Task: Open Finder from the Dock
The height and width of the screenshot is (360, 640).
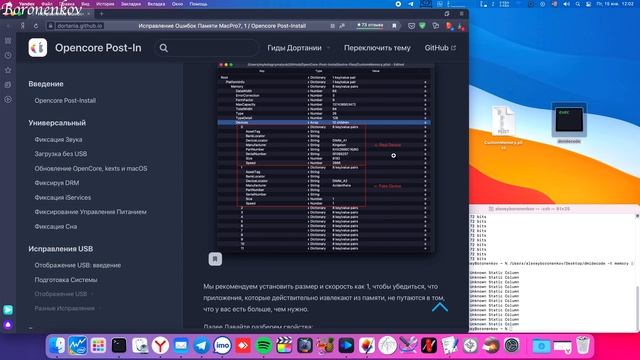Action: [57, 346]
